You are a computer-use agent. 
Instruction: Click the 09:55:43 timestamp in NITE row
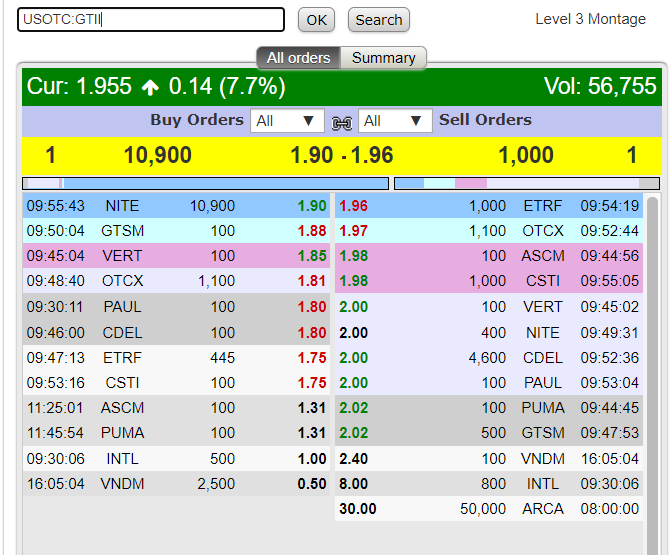[x=56, y=206]
